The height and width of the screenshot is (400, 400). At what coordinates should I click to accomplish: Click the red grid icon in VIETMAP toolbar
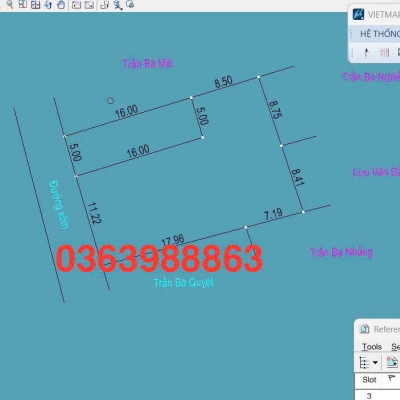pyautogui.click(x=385, y=52)
